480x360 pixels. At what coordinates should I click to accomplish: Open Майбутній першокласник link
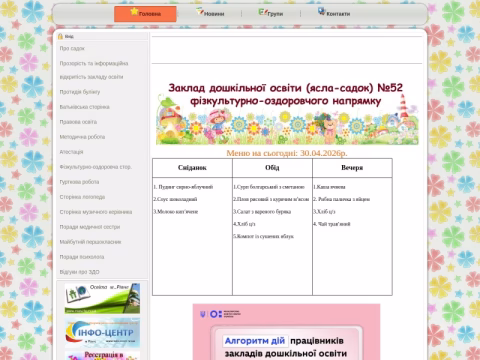pos(90,242)
